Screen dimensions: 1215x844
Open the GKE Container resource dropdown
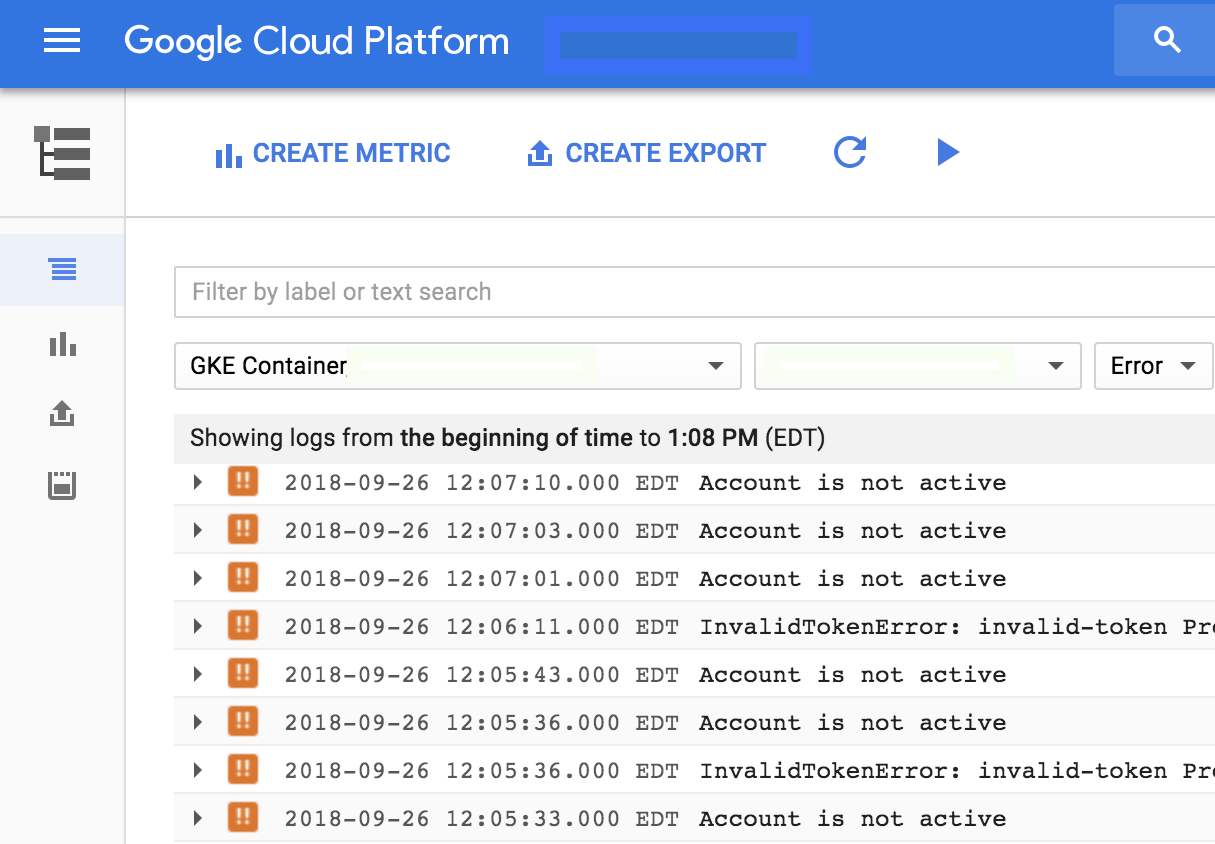(458, 366)
